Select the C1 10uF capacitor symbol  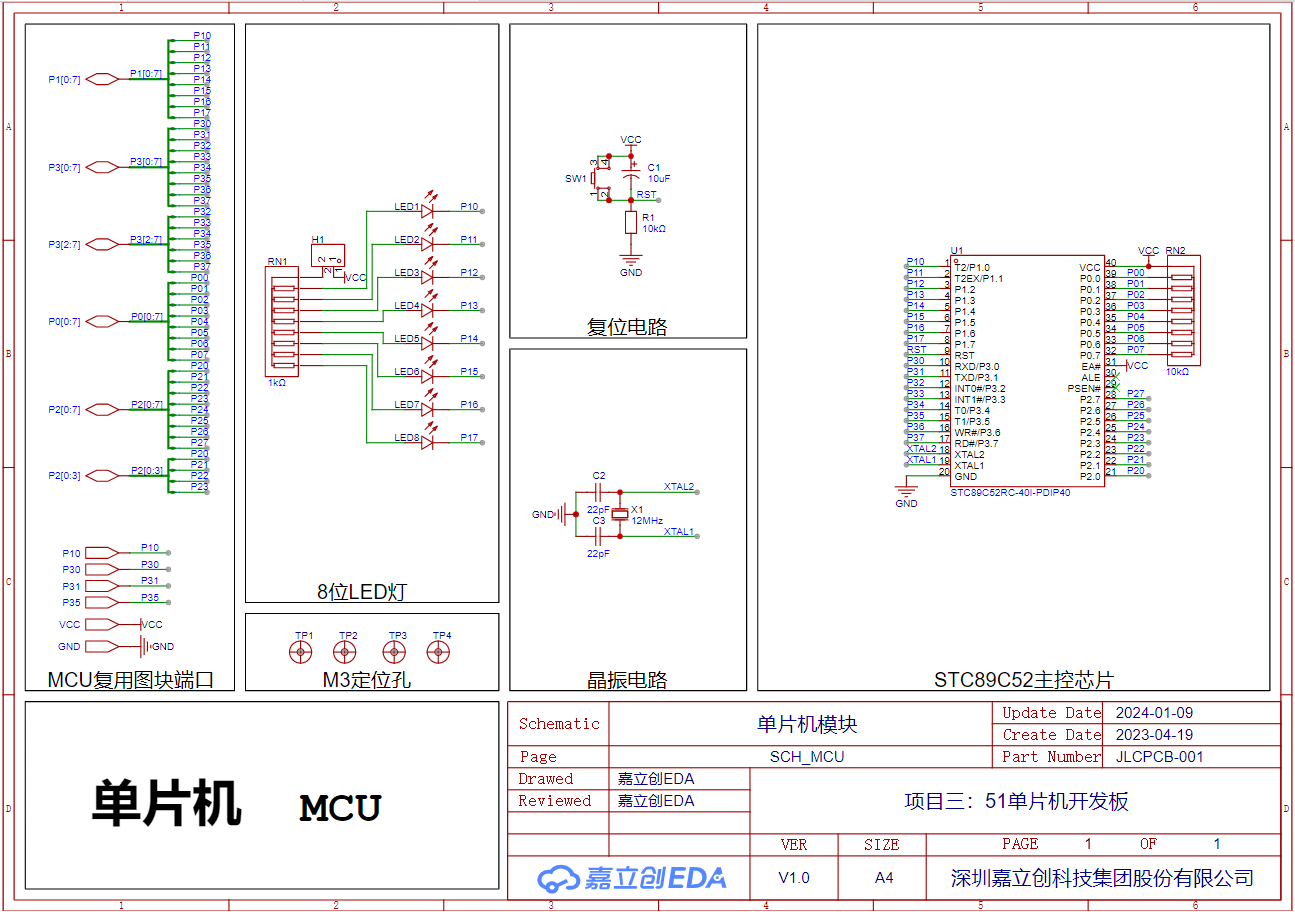[x=631, y=175]
